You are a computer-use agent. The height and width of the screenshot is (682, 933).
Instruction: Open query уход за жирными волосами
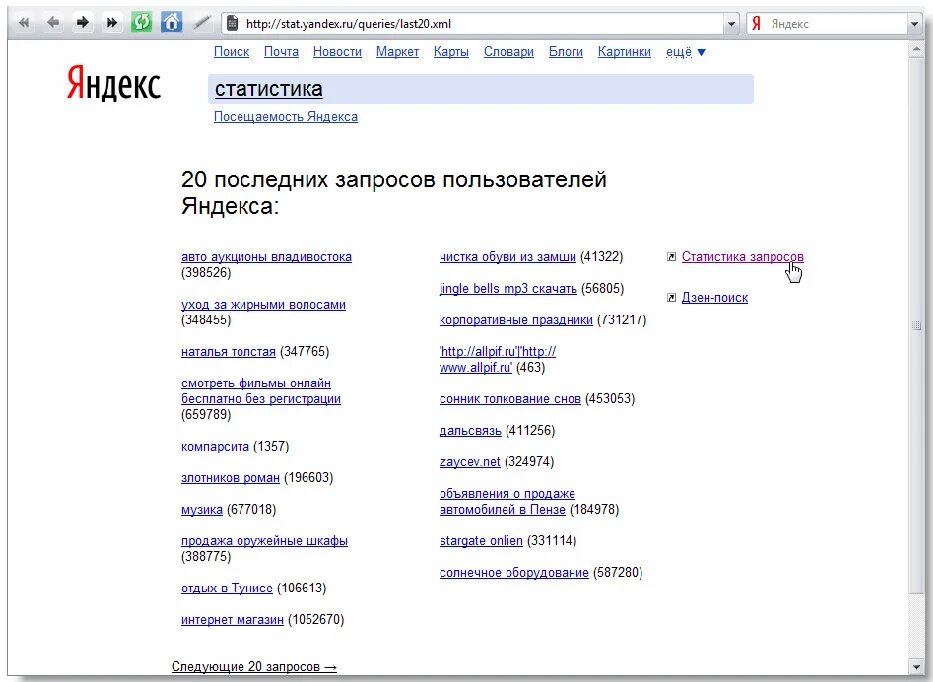pyautogui.click(x=263, y=305)
